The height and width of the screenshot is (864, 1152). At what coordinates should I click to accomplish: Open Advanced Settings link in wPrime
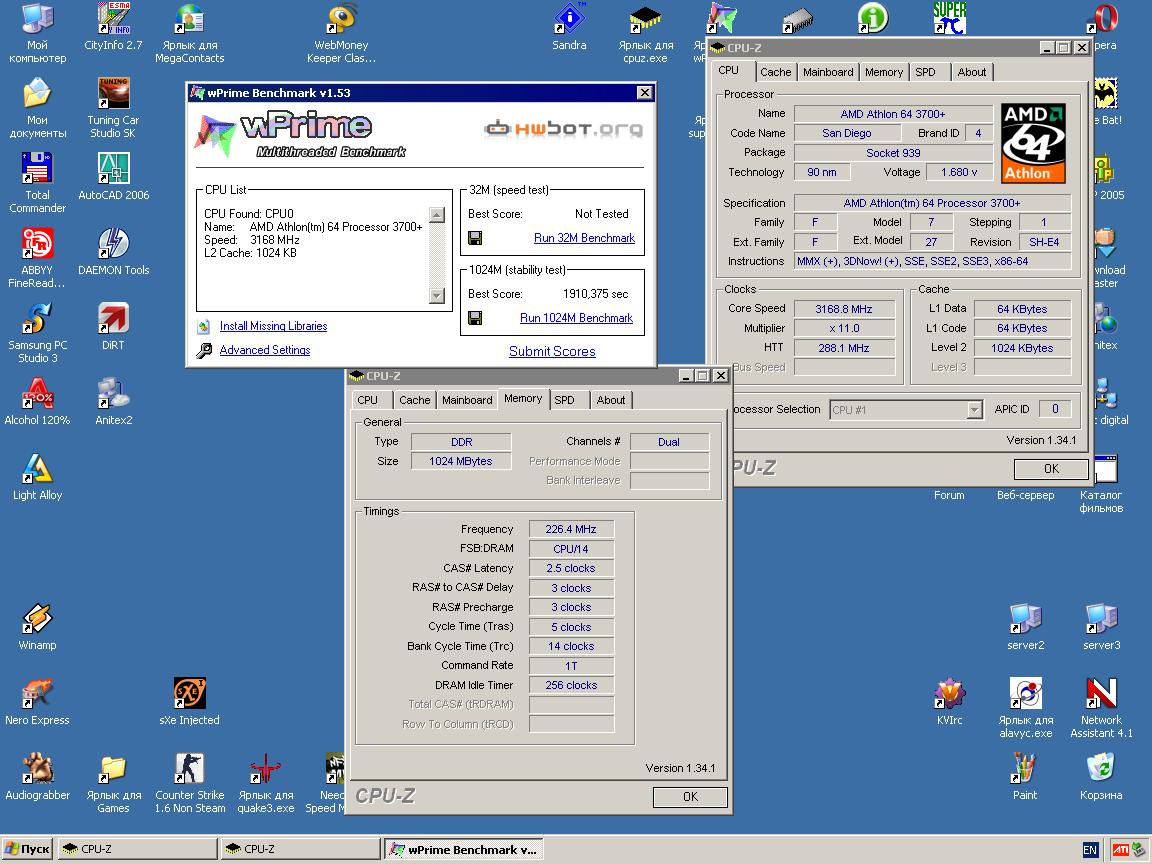coord(264,350)
